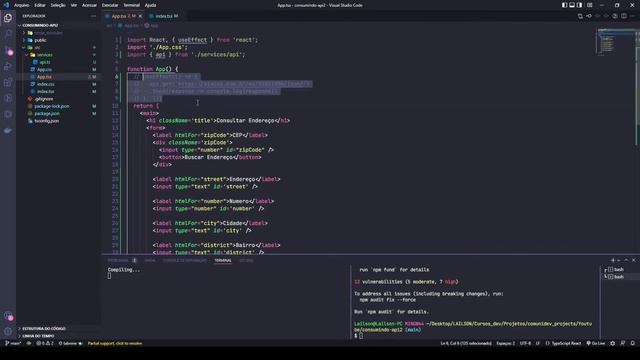Toggle the bottom panel layout icon
The width and height of the screenshot is (640, 360).
coord(572,5)
